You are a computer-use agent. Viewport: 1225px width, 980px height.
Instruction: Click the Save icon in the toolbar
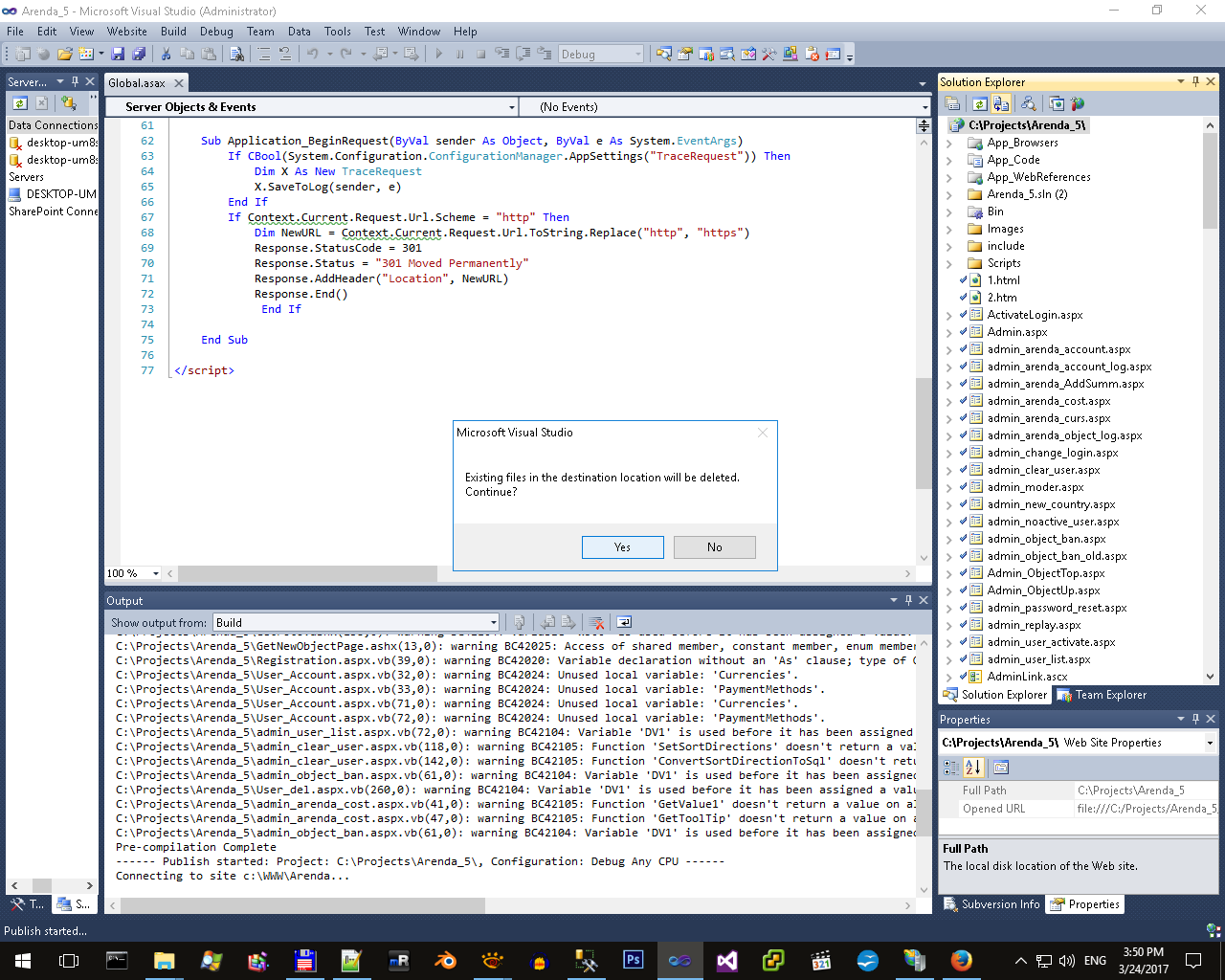click(118, 55)
